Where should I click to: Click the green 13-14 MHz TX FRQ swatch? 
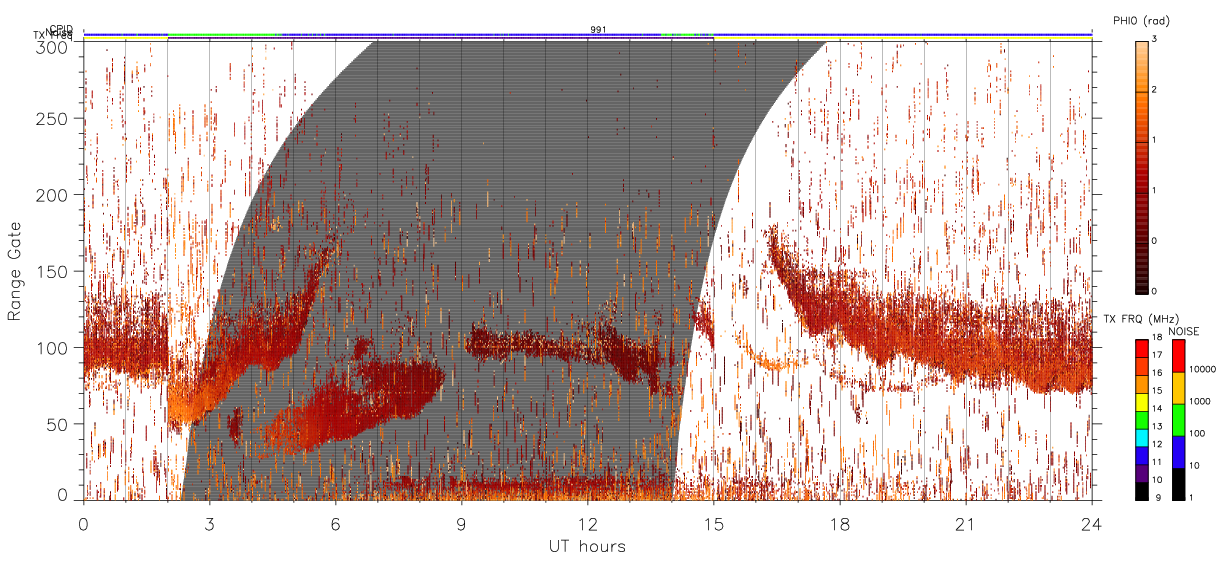coord(1140,419)
